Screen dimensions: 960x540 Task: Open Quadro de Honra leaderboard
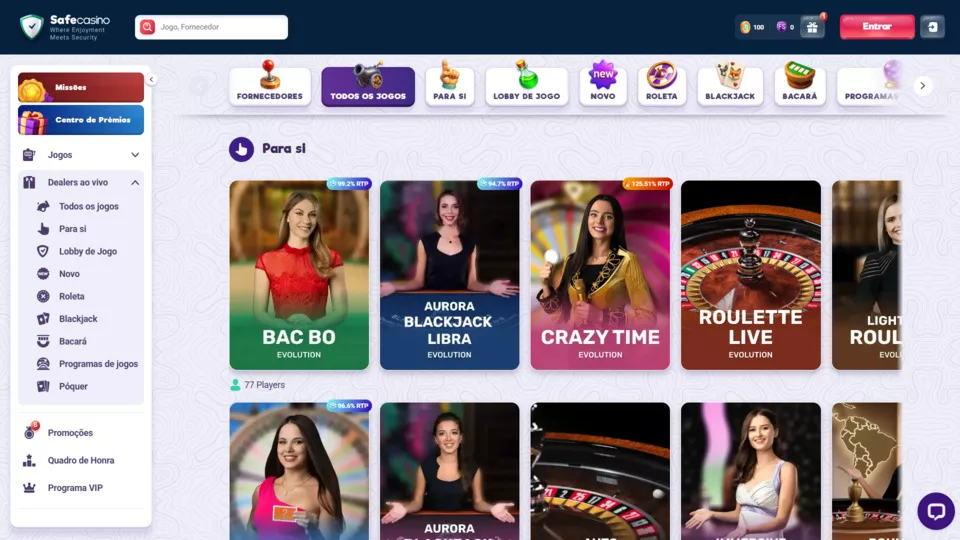(x=81, y=460)
